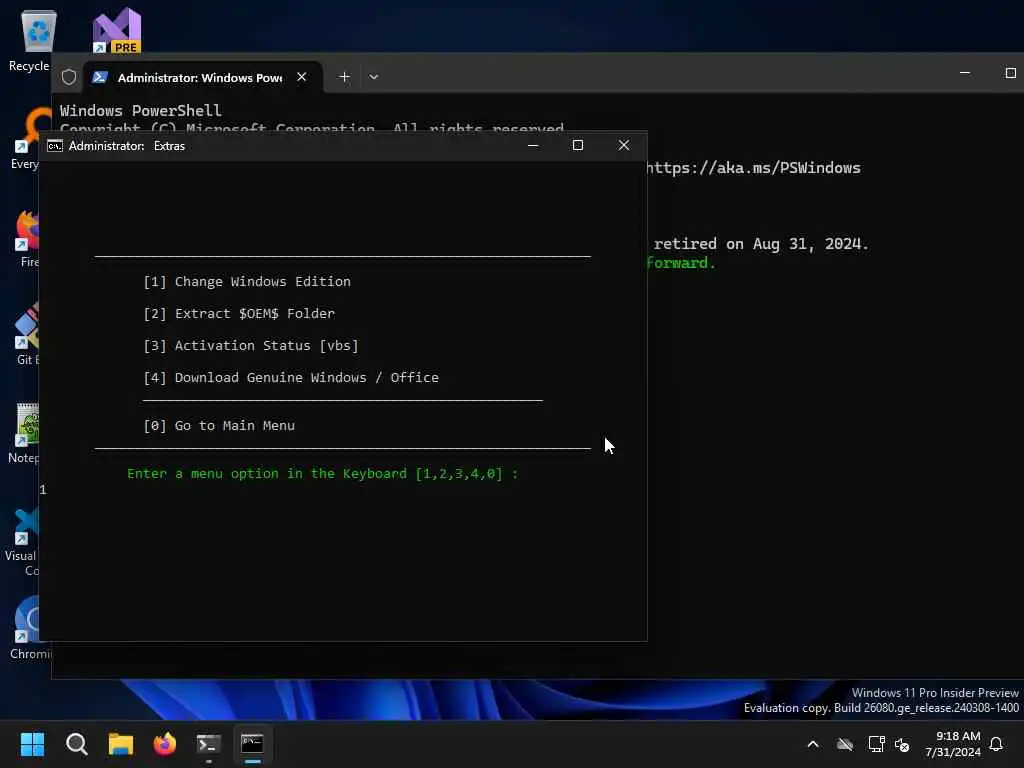Click the Change Windows Edition option text

[x=263, y=281]
